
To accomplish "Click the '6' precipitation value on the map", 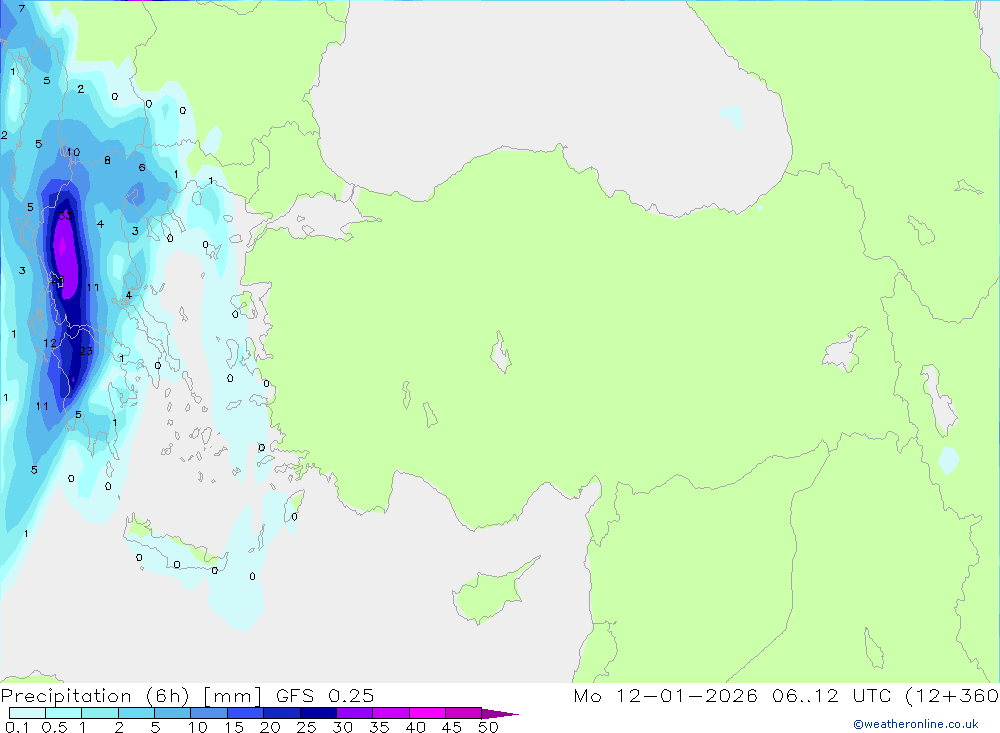I will tap(142, 168).
